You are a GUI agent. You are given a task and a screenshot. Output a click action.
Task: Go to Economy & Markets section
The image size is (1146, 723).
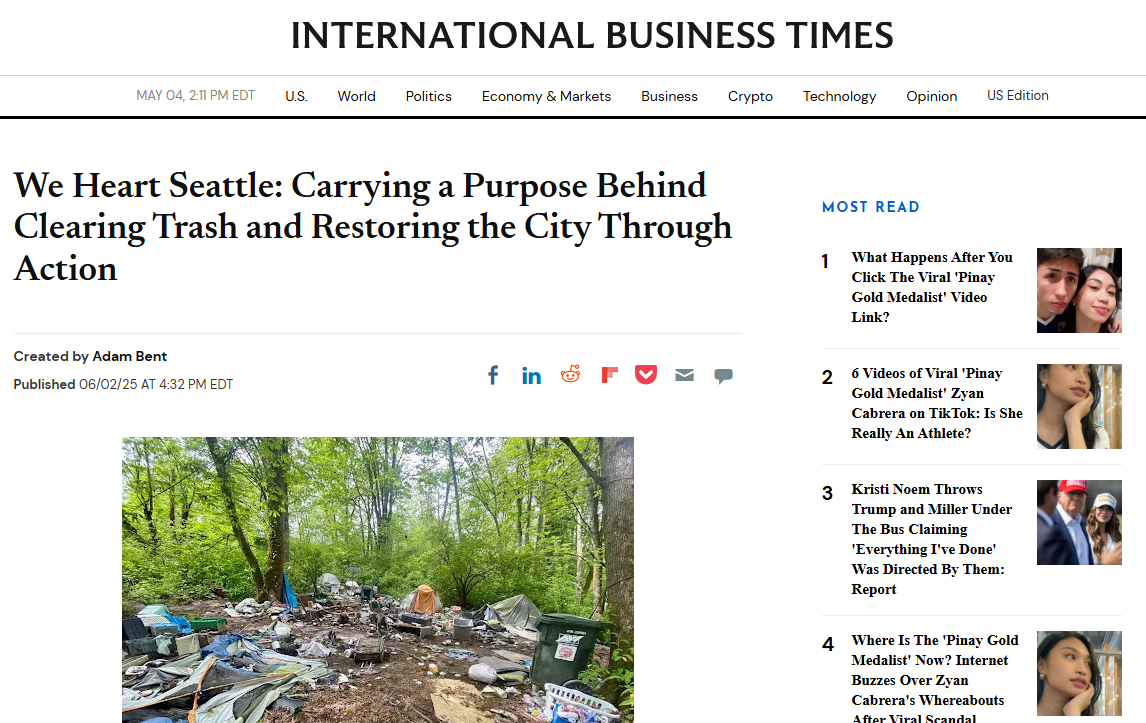pyautogui.click(x=546, y=96)
